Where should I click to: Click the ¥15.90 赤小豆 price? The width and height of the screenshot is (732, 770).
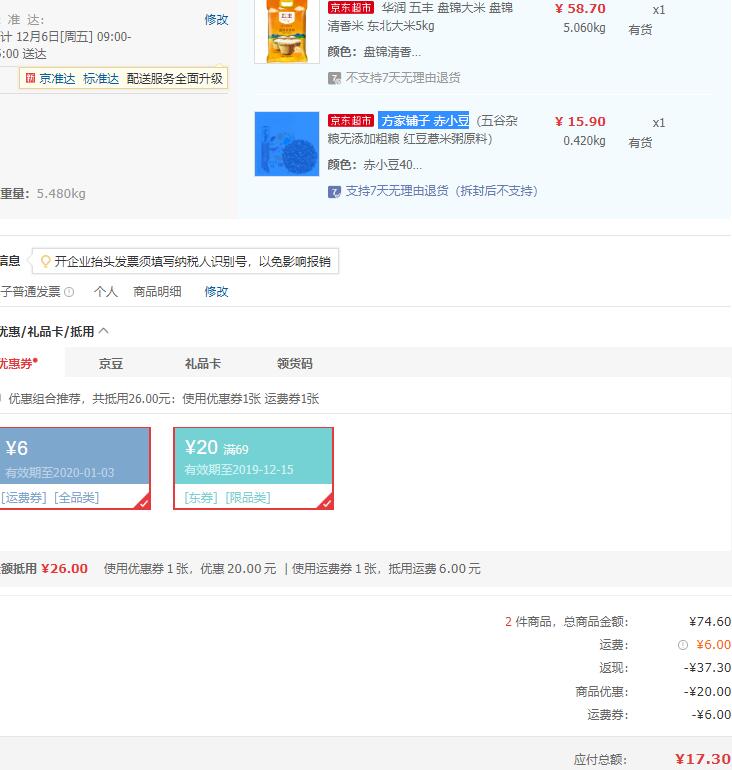coord(580,122)
